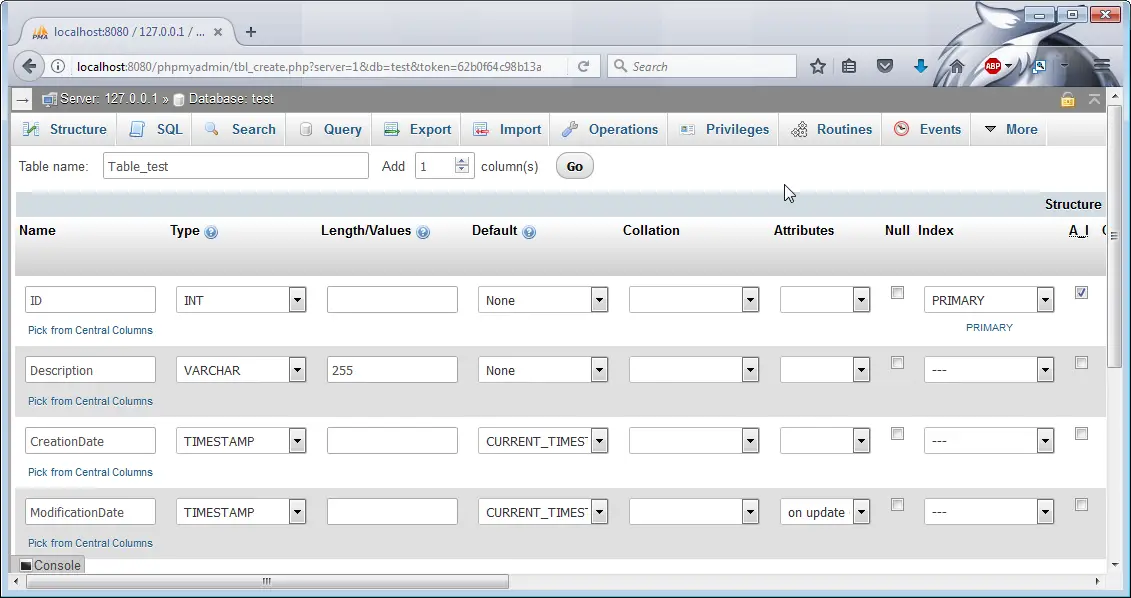
Task: Open a new tab with the plus button
Action: 251,32
